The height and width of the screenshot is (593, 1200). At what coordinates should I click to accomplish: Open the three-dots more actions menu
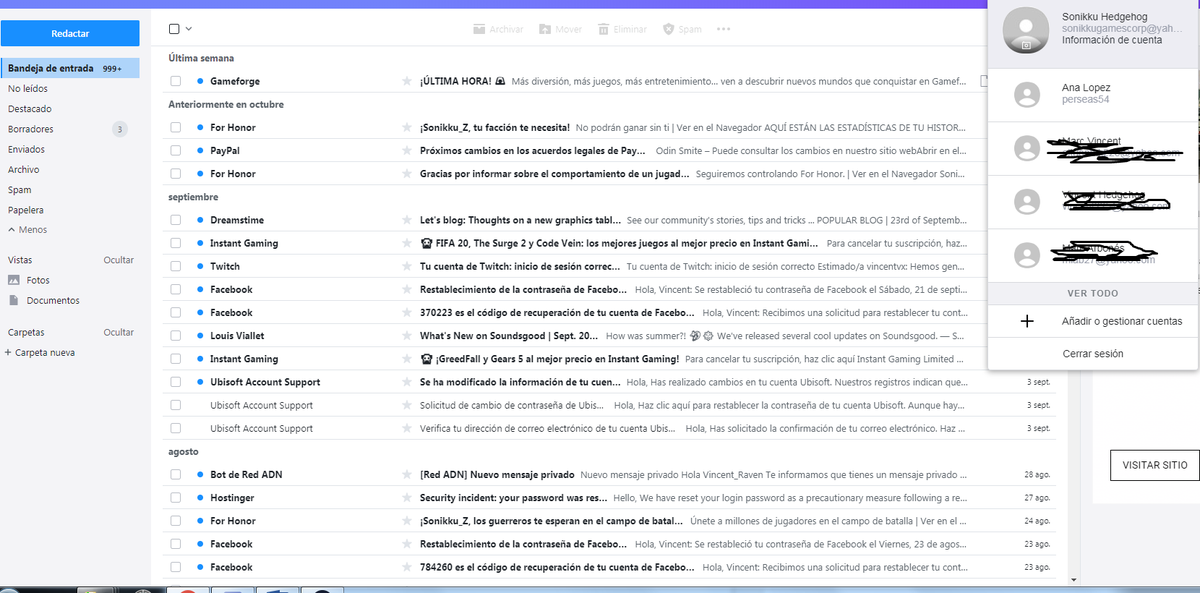click(724, 29)
